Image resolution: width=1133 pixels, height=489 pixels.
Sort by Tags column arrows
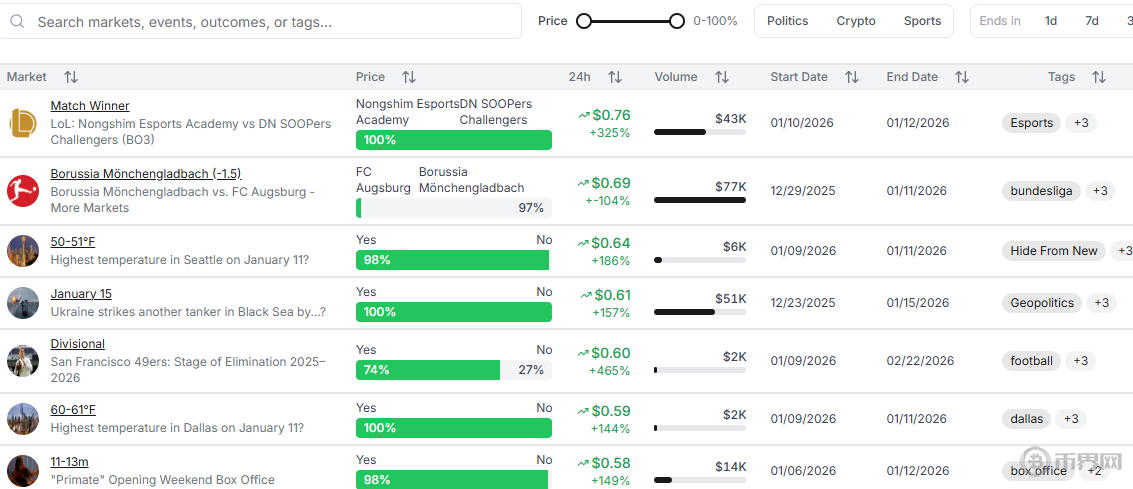point(1099,77)
